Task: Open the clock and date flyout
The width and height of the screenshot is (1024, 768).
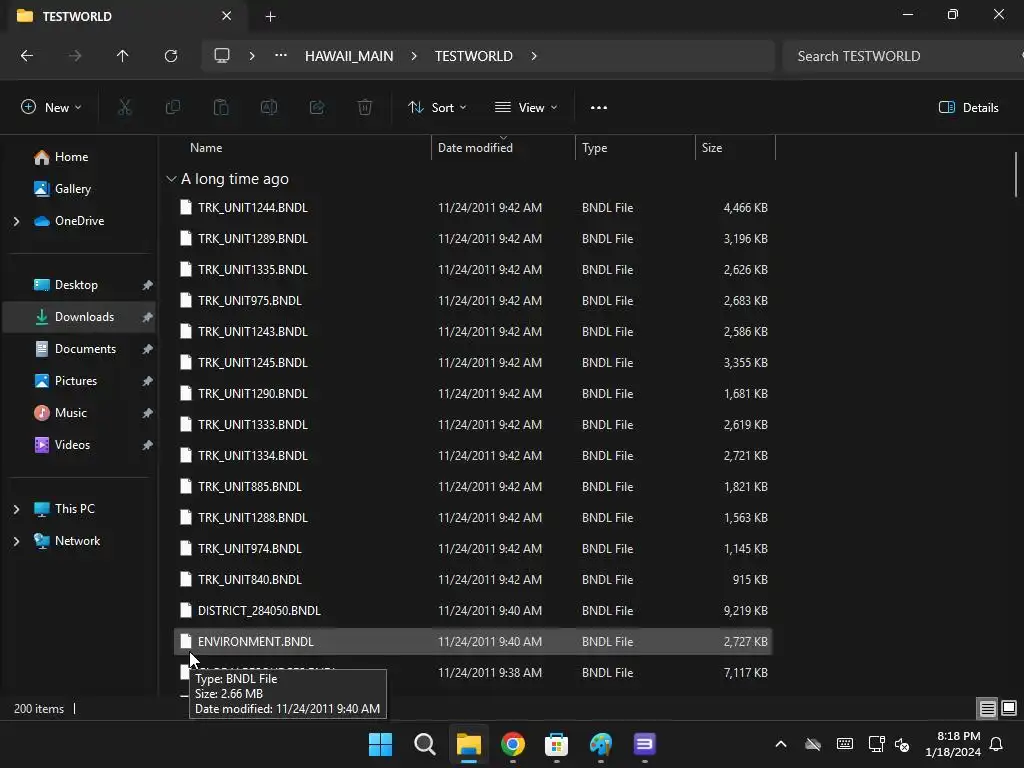Action: [953, 744]
